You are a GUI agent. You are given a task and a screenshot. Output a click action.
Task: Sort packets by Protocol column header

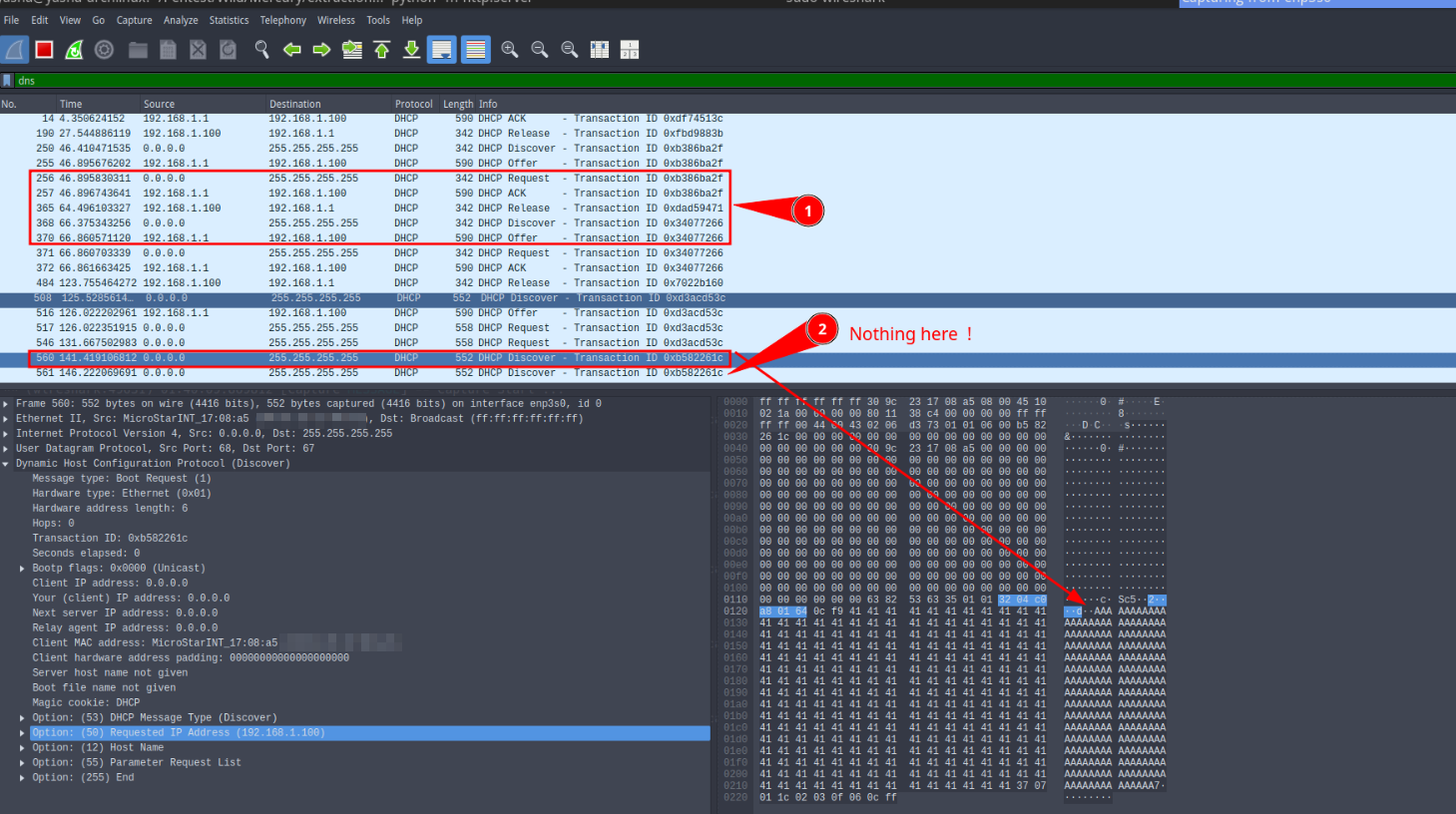(413, 104)
